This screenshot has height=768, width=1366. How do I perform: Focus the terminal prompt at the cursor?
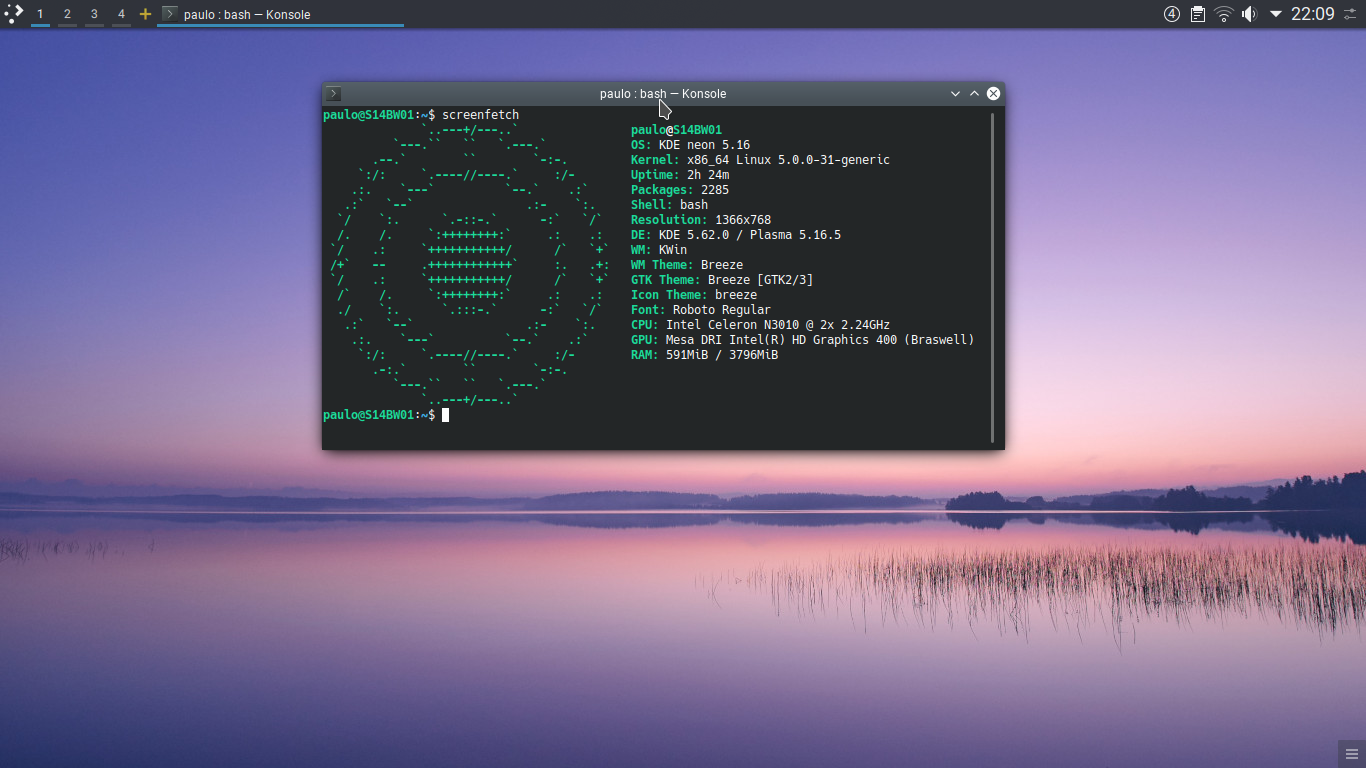pyautogui.click(x=446, y=415)
